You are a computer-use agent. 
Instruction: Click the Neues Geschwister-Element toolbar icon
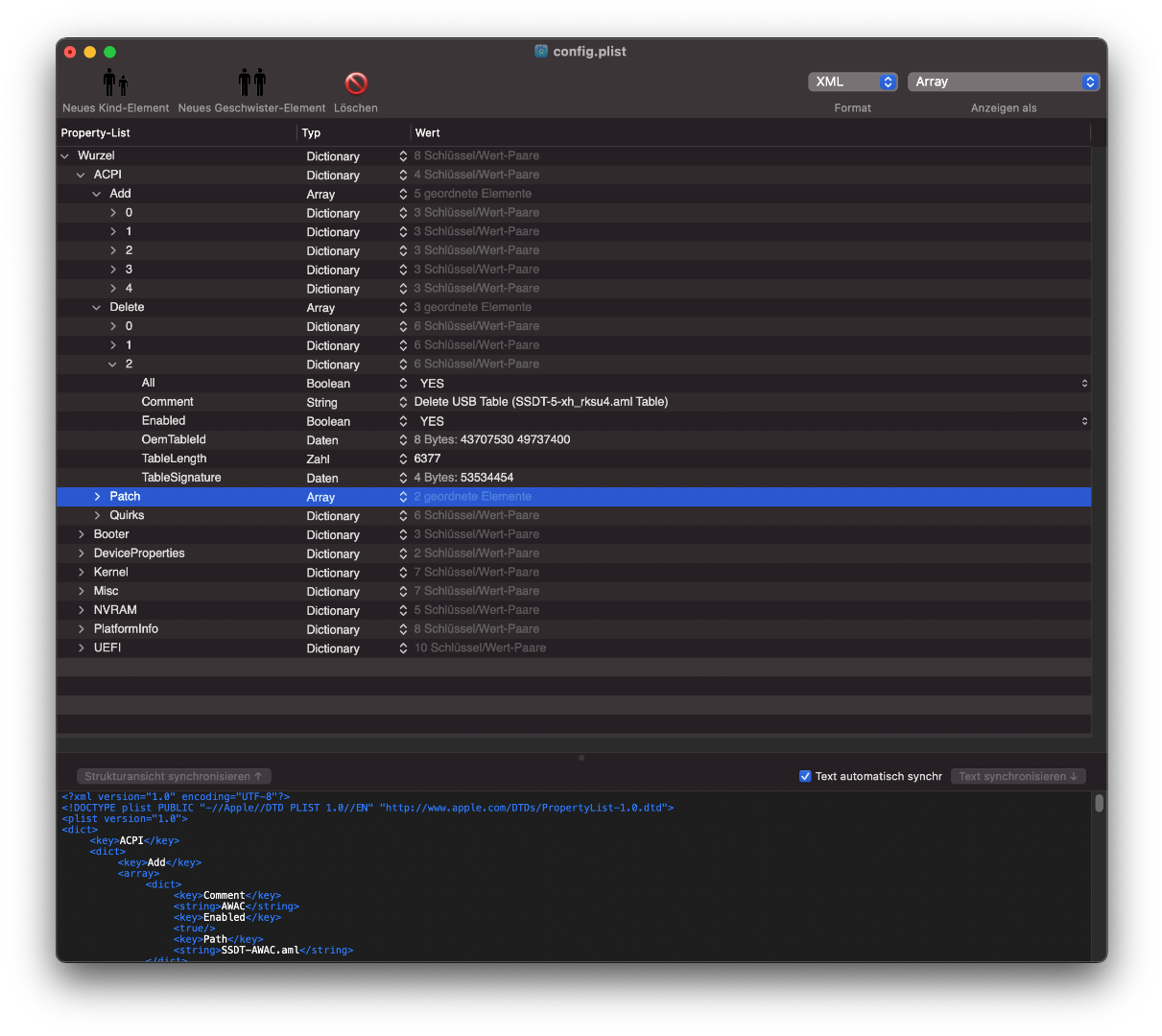tap(251, 83)
